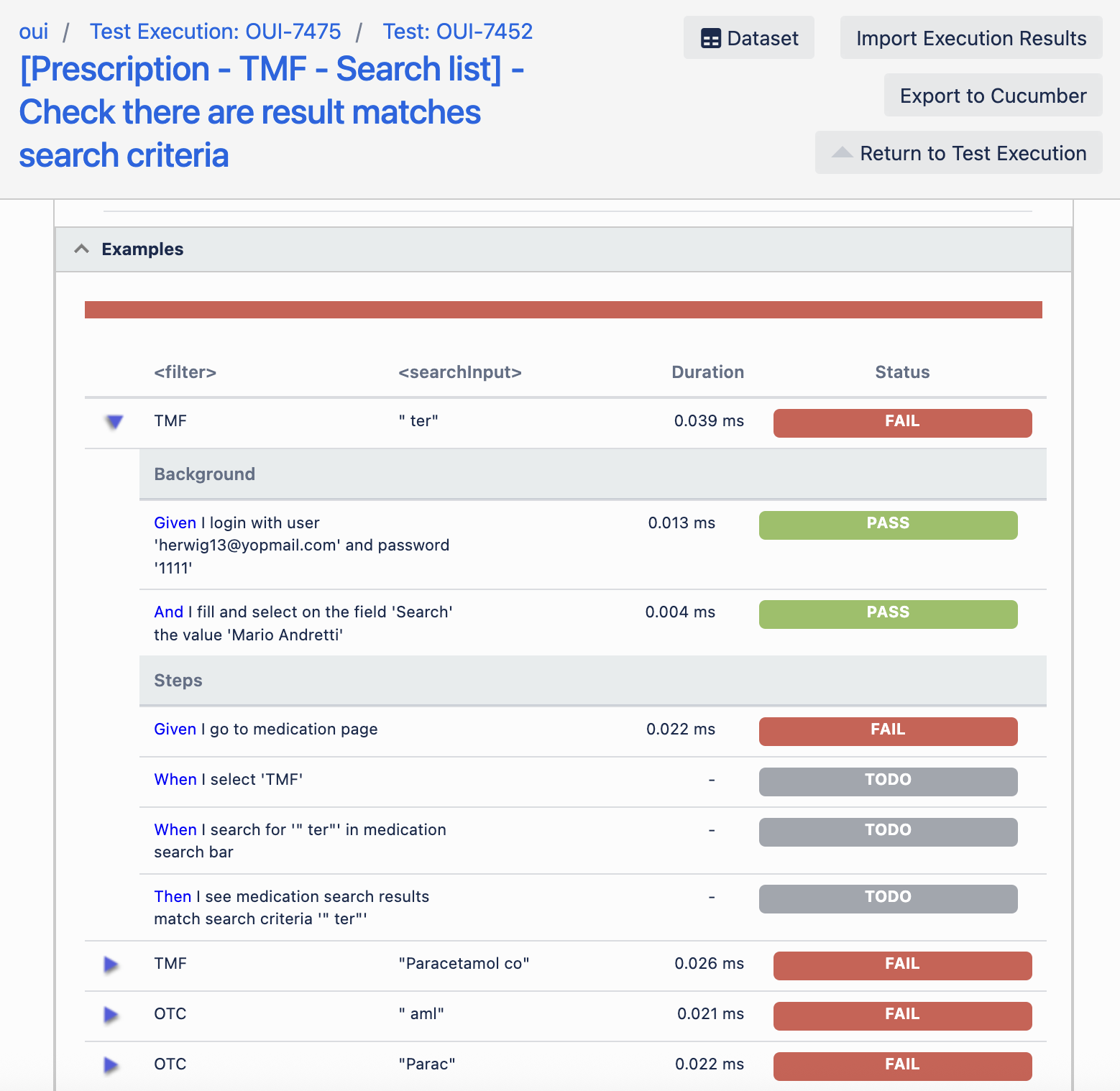Click TODO status for select 'TMF' step
The width and height of the screenshot is (1120, 1091).
(x=887, y=781)
